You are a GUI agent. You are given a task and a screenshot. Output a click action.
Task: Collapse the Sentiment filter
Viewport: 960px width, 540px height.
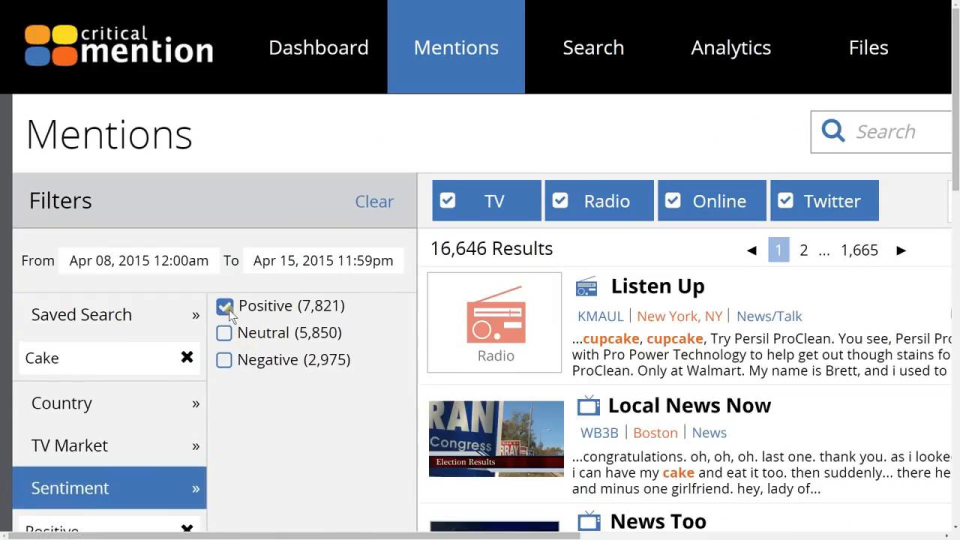[x=110, y=488]
